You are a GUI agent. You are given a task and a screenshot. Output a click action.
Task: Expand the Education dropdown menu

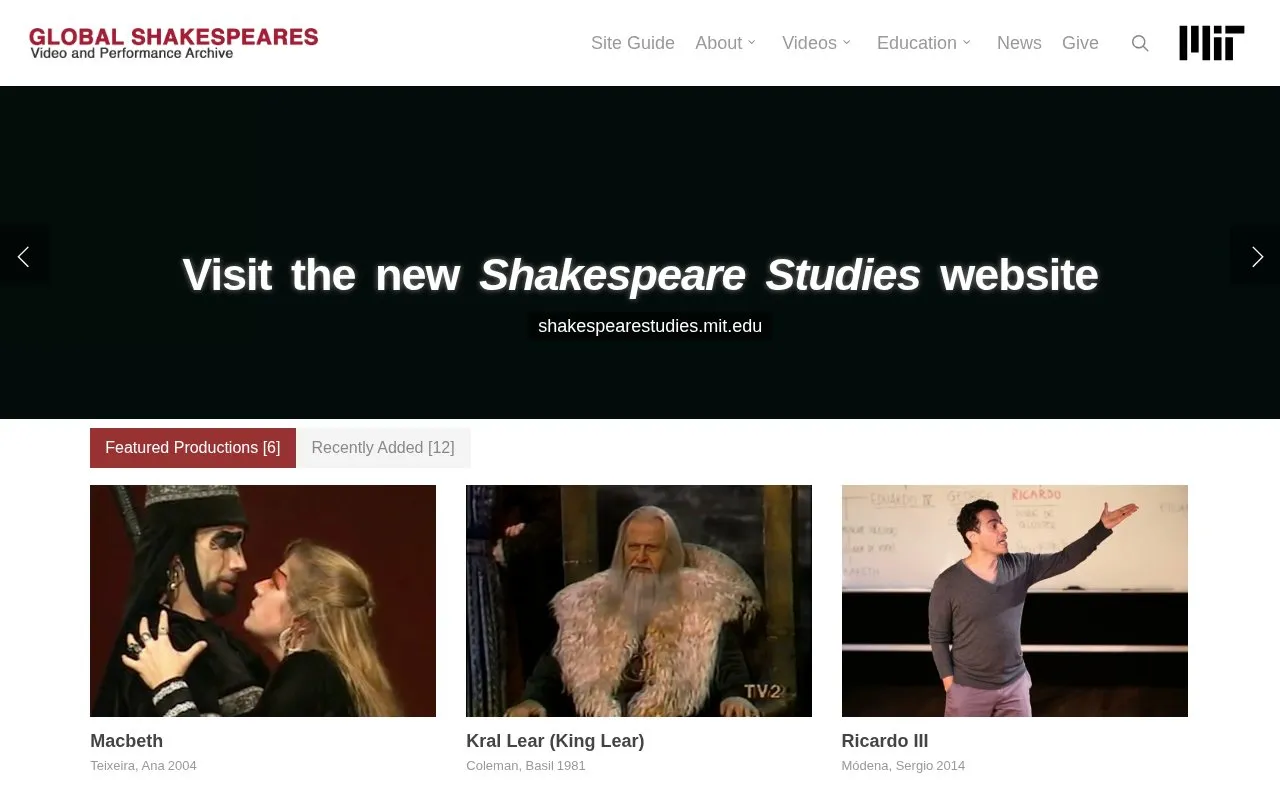point(924,43)
